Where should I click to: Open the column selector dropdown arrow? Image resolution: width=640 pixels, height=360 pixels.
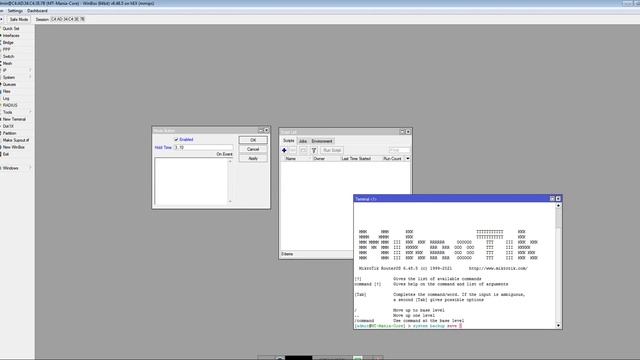[407, 158]
